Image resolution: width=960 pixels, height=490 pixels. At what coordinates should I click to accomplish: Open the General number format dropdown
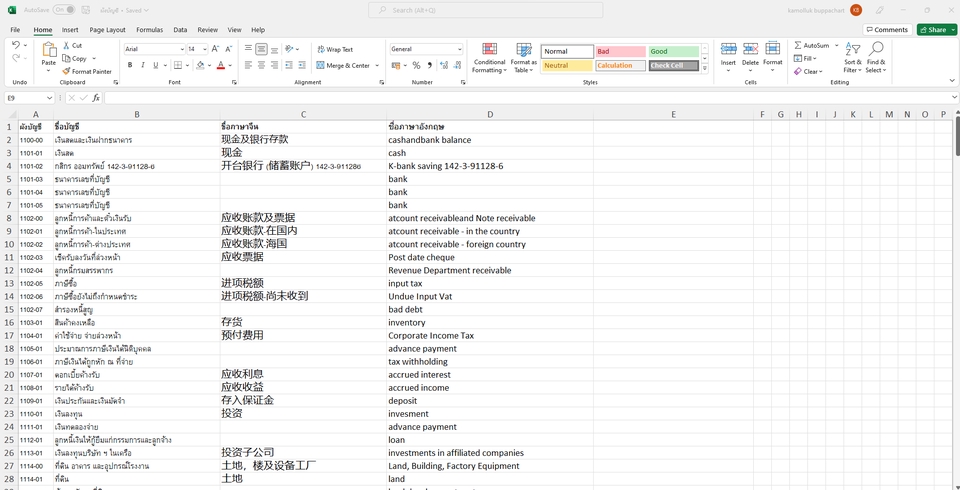460,49
